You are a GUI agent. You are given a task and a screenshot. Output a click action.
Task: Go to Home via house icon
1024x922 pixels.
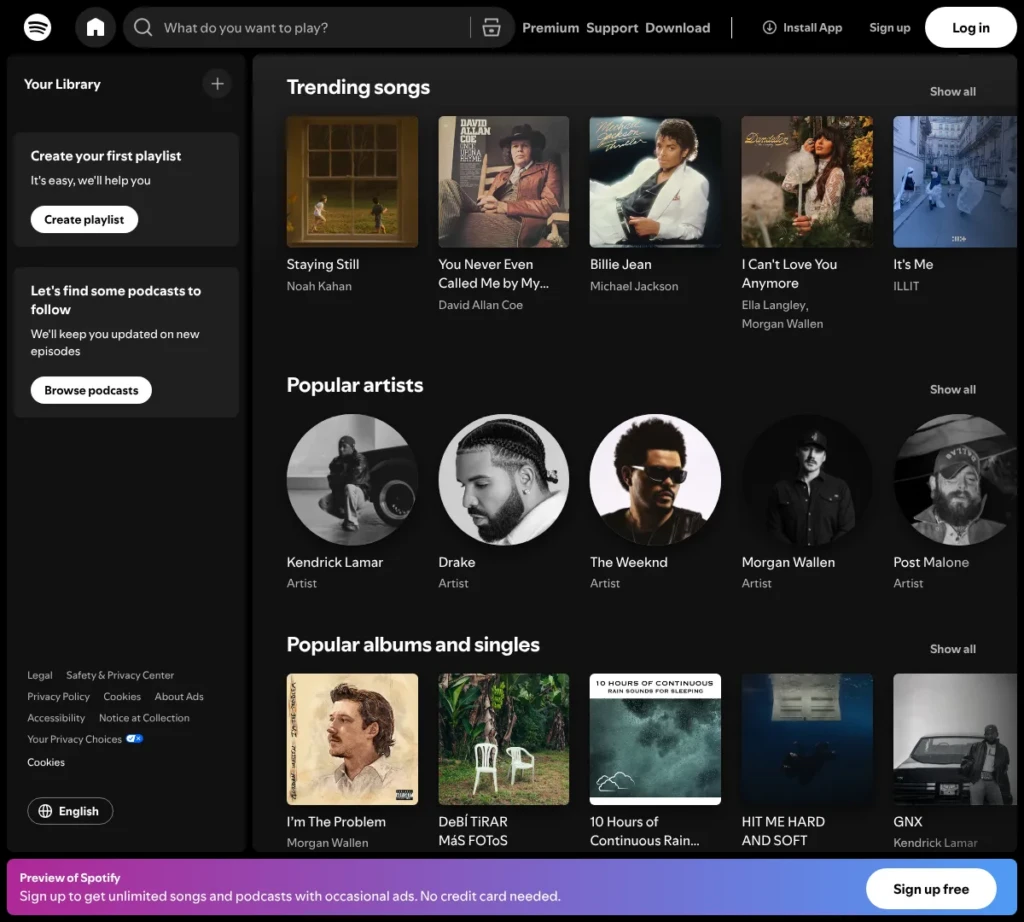click(95, 27)
